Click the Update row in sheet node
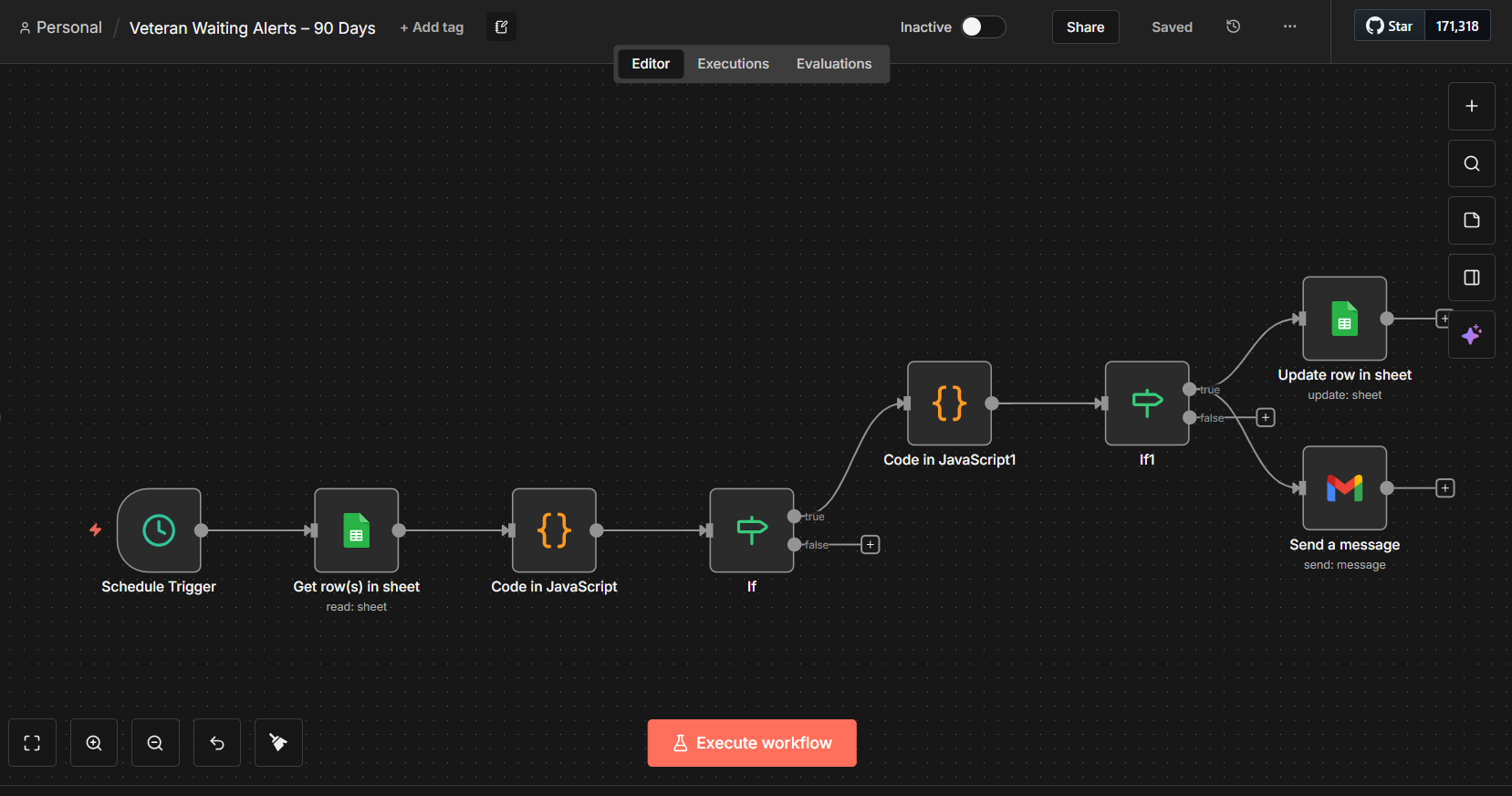Viewport: 1512px width, 796px height. coord(1344,319)
